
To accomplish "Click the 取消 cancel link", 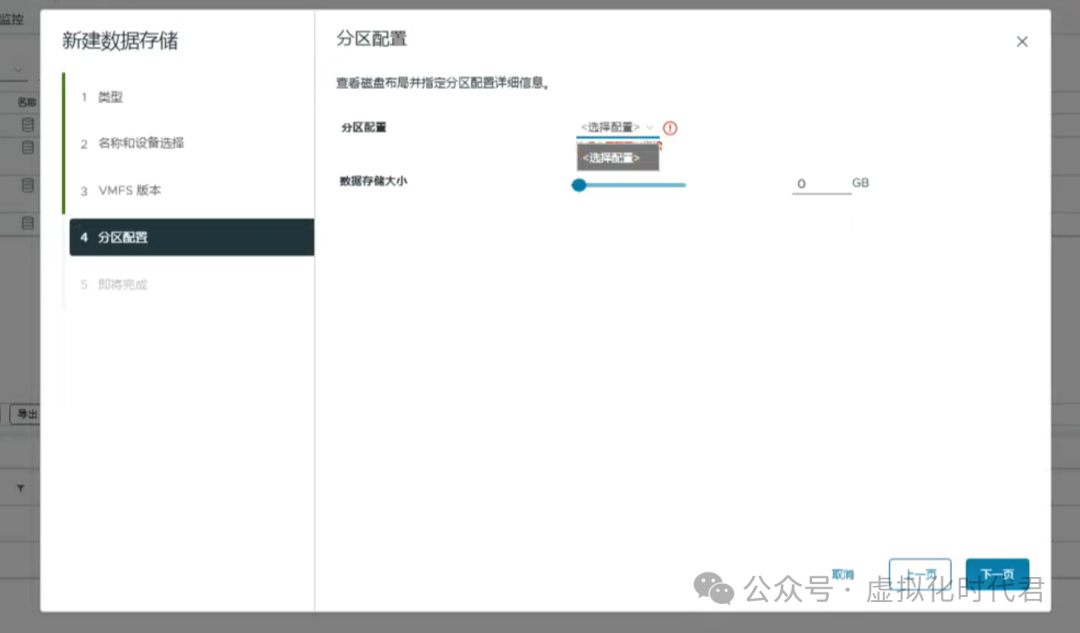I will (841, 574).
